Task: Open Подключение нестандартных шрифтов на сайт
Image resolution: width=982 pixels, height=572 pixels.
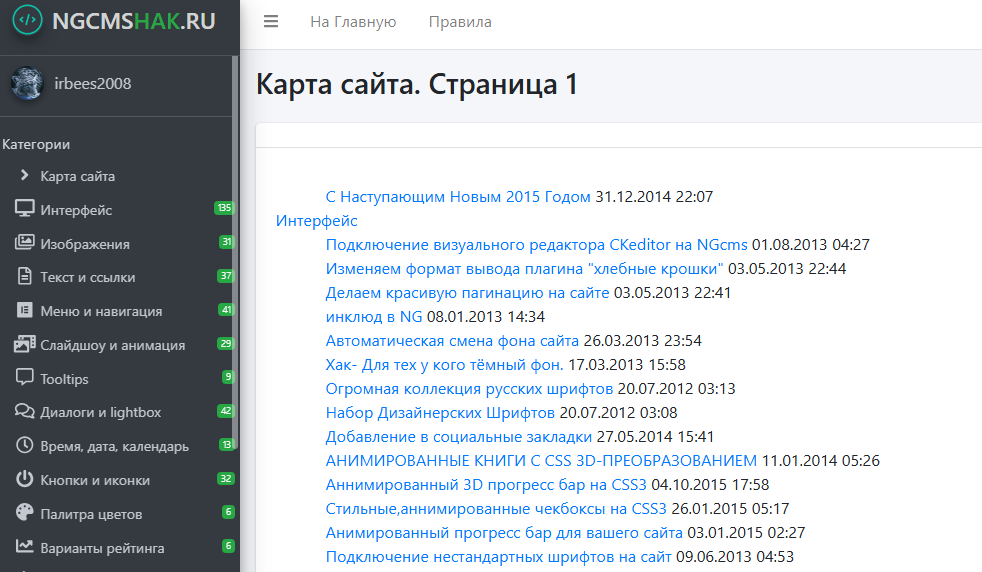Action: [x=499, y=557]
